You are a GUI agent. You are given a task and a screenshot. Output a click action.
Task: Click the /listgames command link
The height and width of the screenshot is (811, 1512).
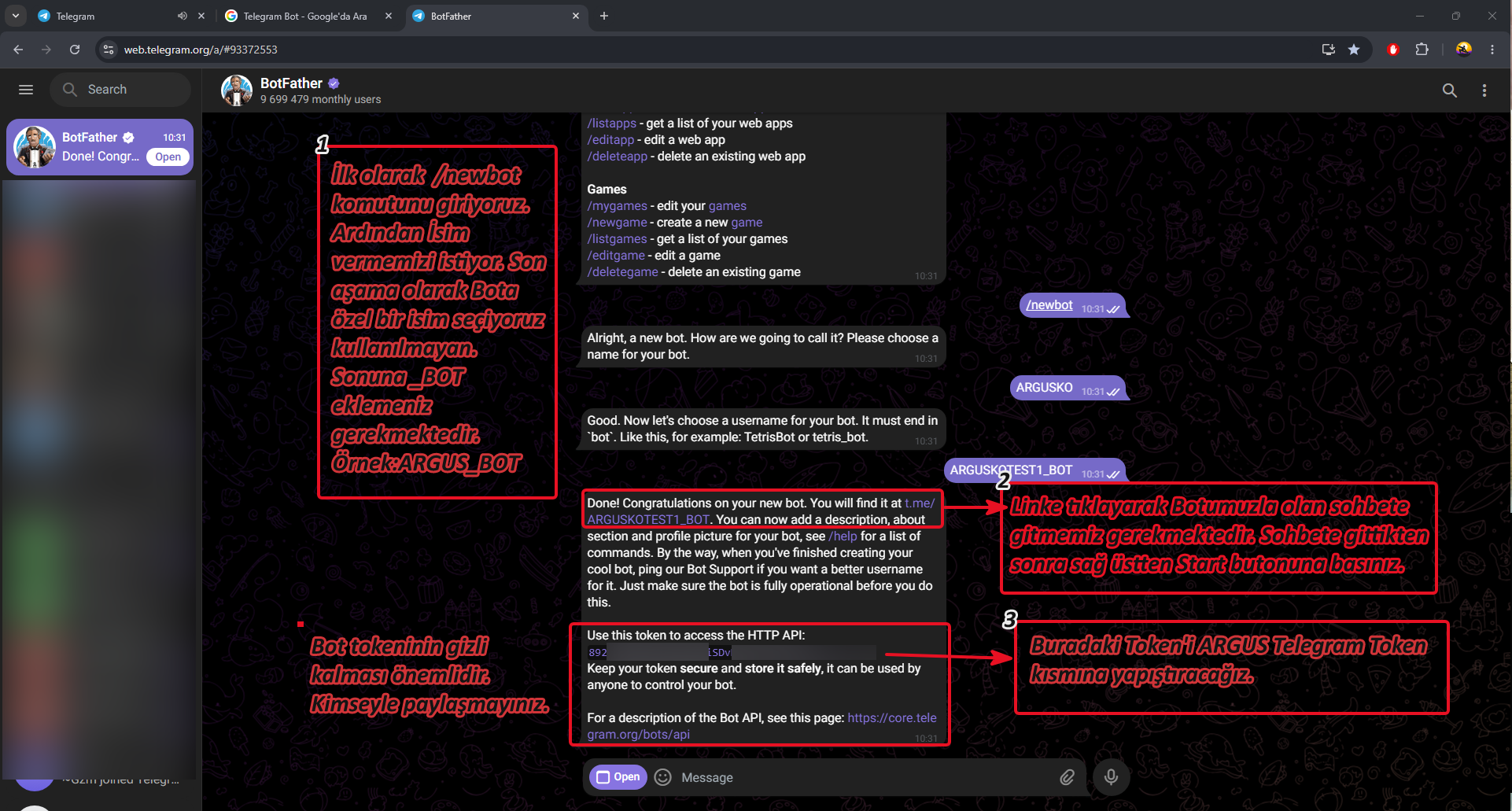(x=617, y=239)
